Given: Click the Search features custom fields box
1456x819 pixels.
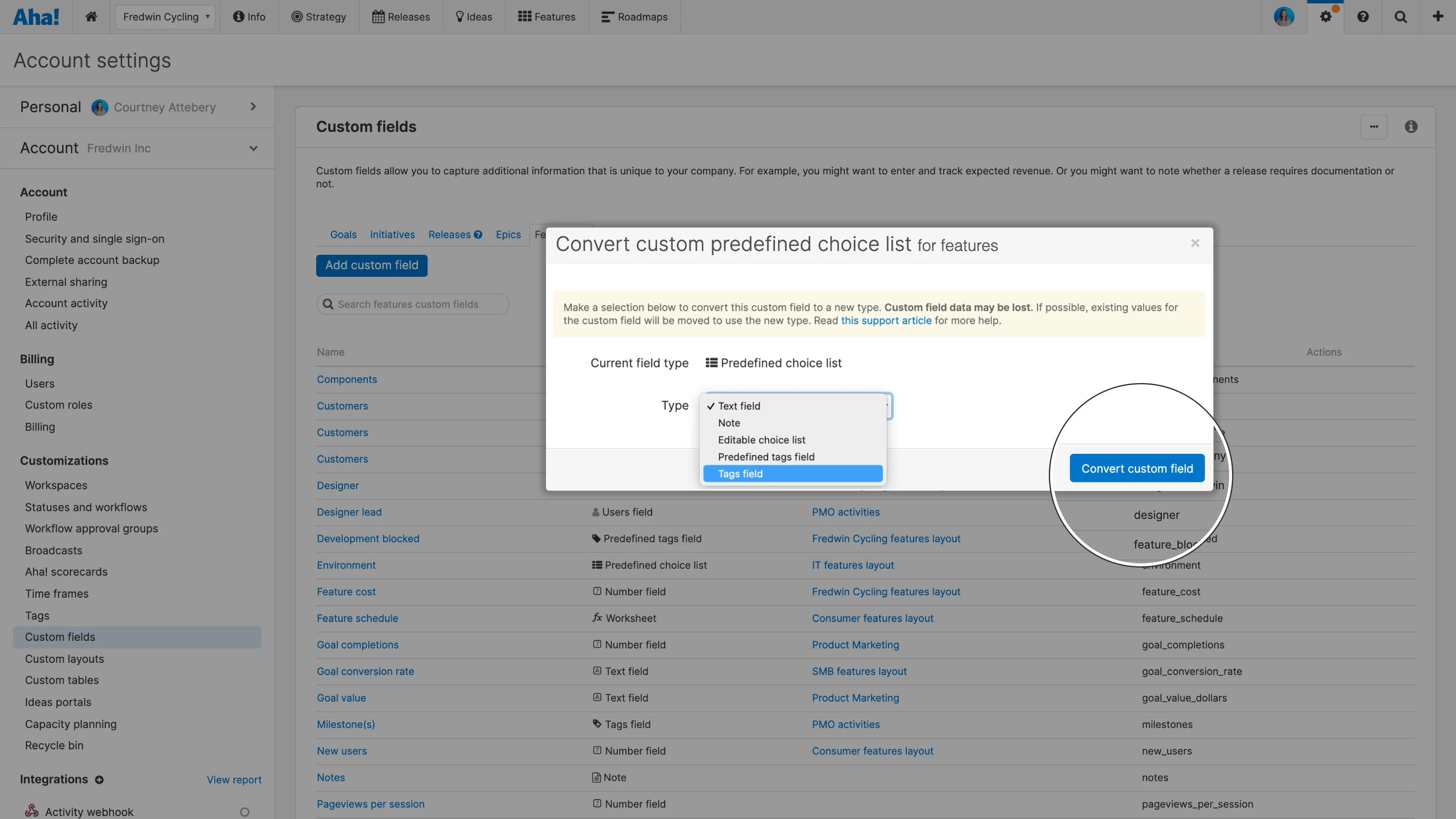Looking at the screenshot, I should click(x=413, y=304).
